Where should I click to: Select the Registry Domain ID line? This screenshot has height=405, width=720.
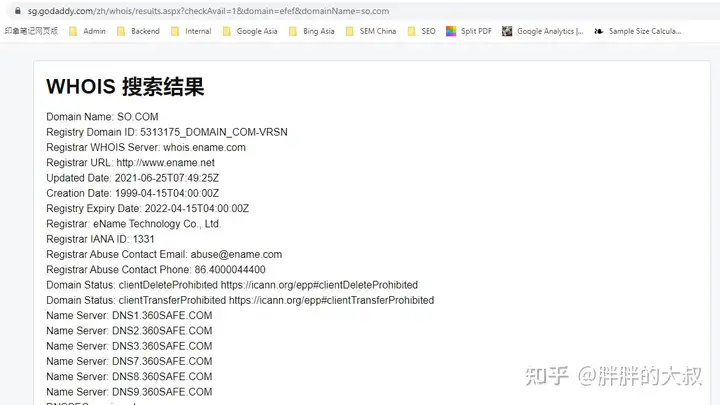pyautogui.click(x=167, y=132)
